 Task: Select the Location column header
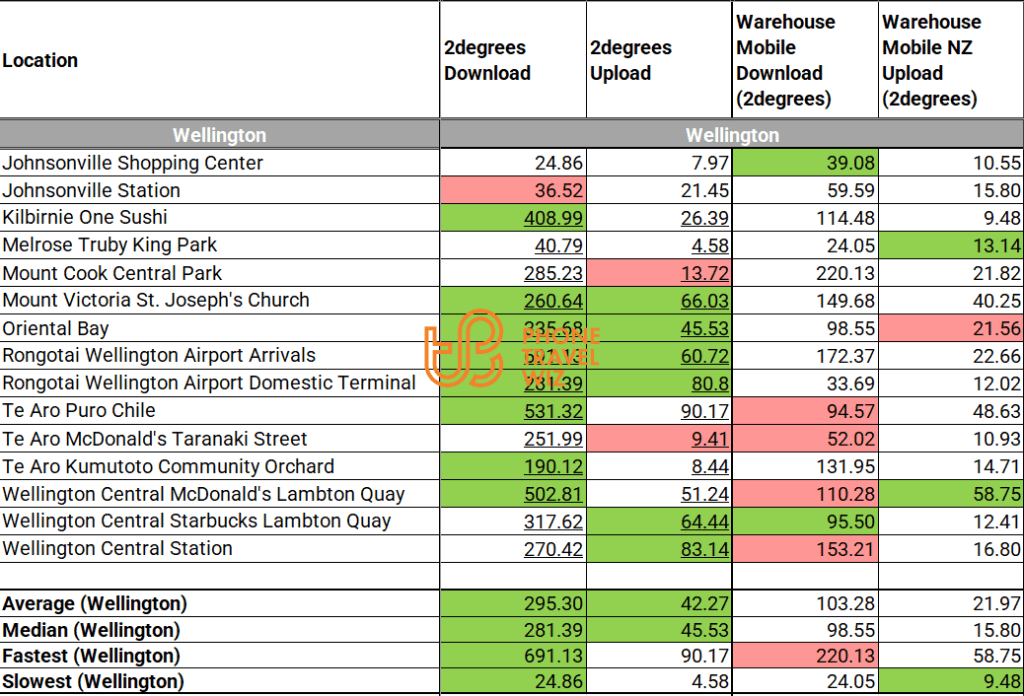pos(40,61)
